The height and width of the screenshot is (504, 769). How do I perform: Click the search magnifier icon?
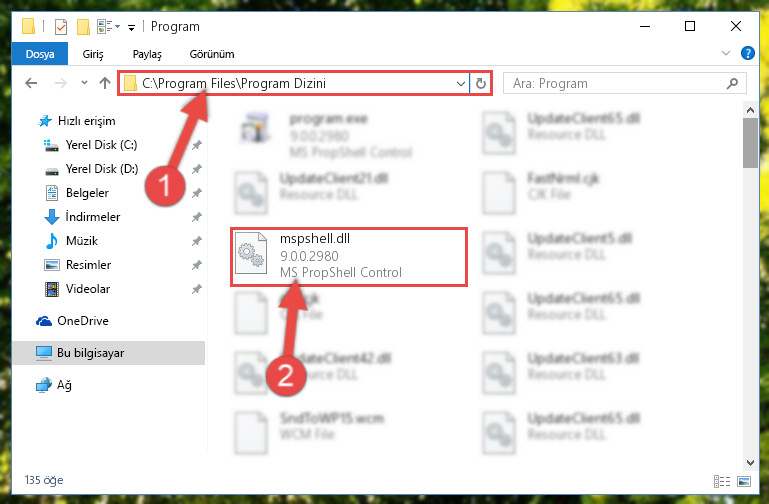tap(732, 84)
